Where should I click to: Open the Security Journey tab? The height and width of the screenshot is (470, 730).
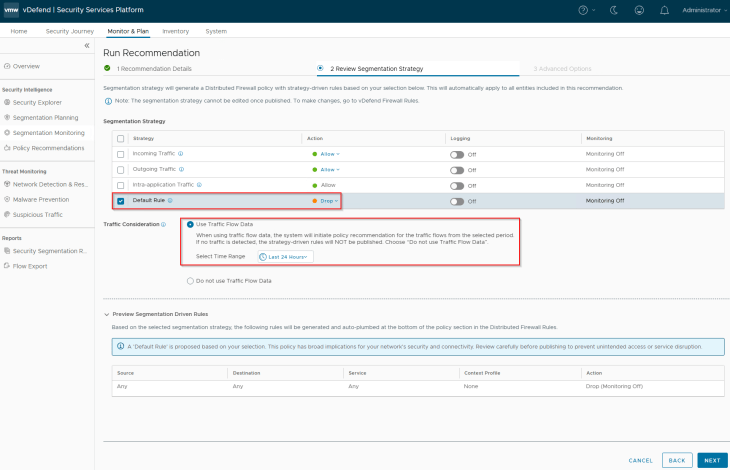point(69,31)
